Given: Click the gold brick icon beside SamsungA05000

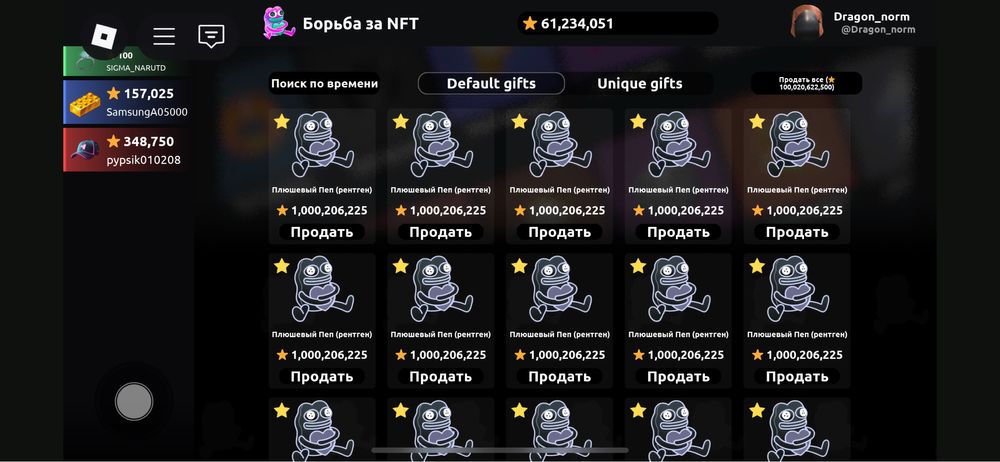Looking at the screenshot, I should point(85,103).
